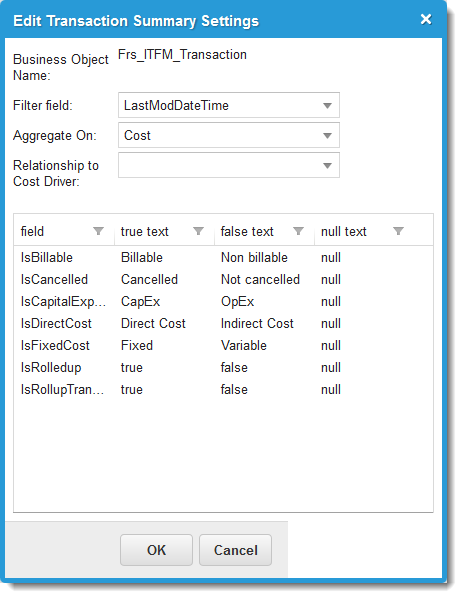Select the IsFixedCost row
Image resolution: width=462 pixels, height=598 pixels.
pos(223,346)
